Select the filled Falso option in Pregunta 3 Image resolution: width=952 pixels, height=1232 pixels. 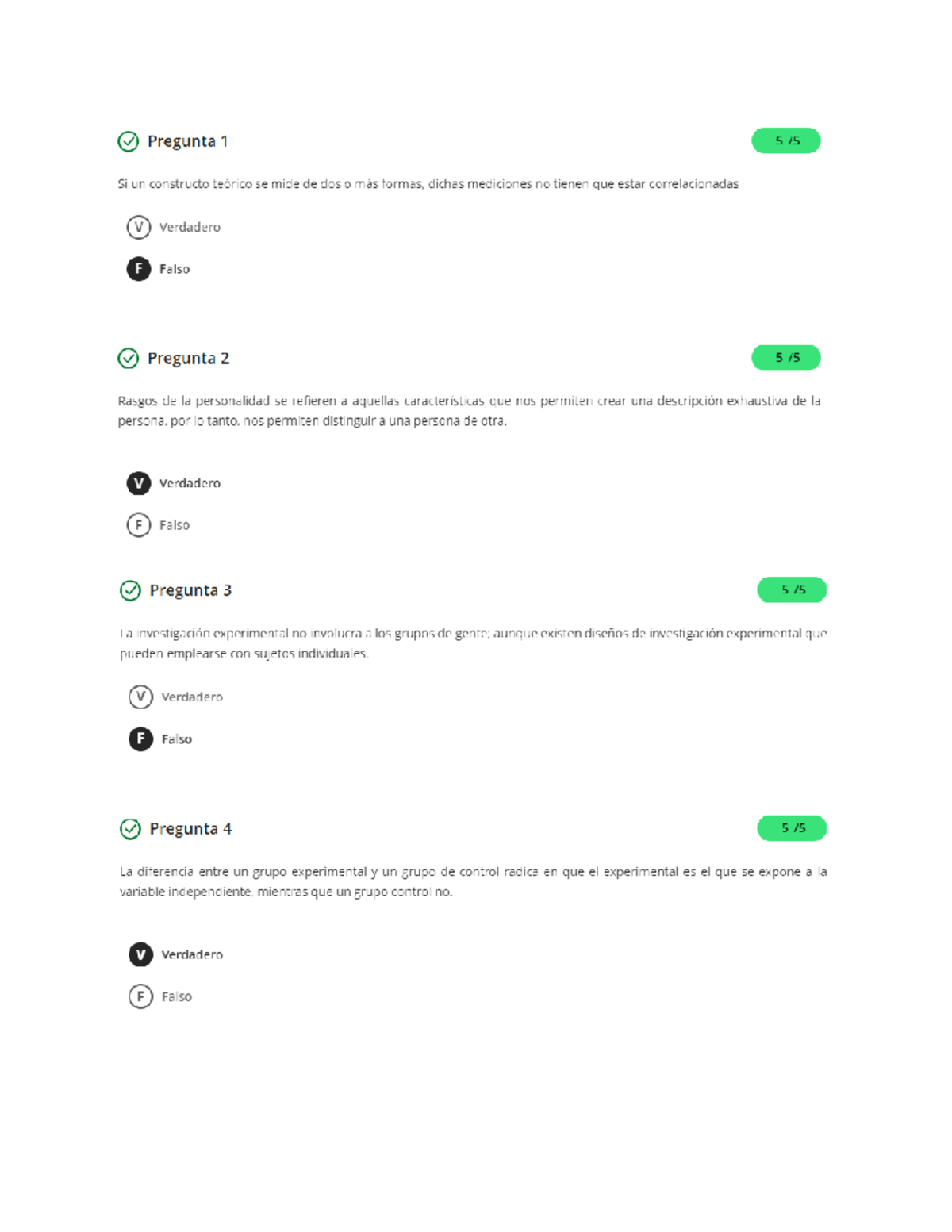140,739
